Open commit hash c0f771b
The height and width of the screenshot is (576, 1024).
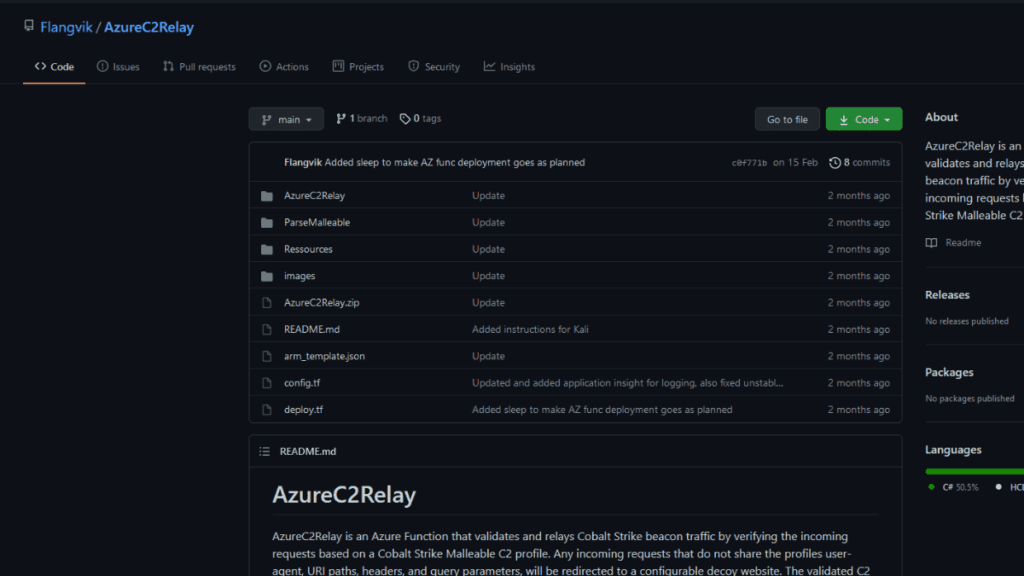[x=749, y=163]
